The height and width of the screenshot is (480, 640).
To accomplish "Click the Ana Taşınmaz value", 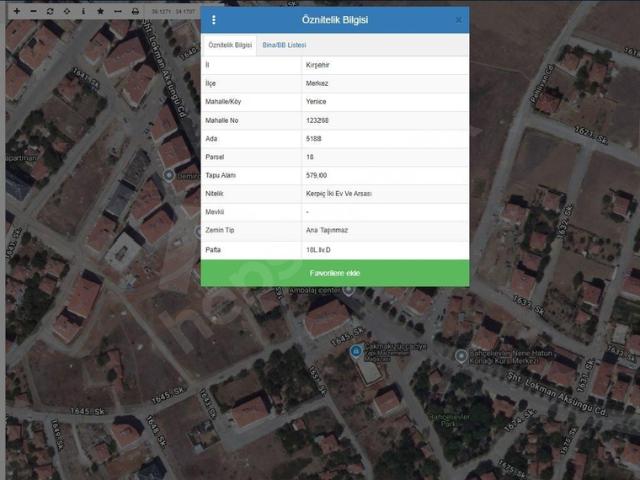I will click(x=327, y=230).
